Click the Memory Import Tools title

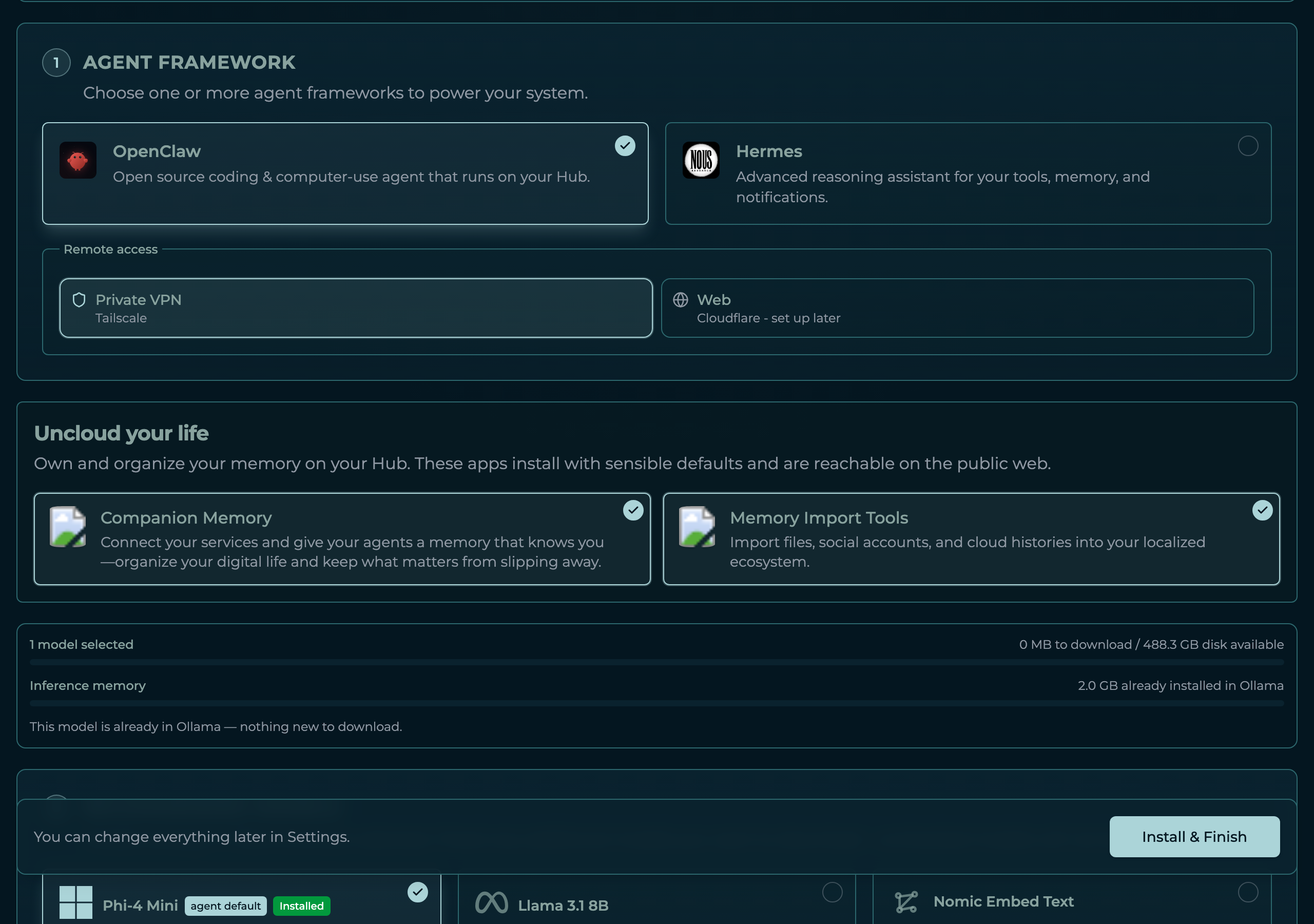[x=819, y=517]
